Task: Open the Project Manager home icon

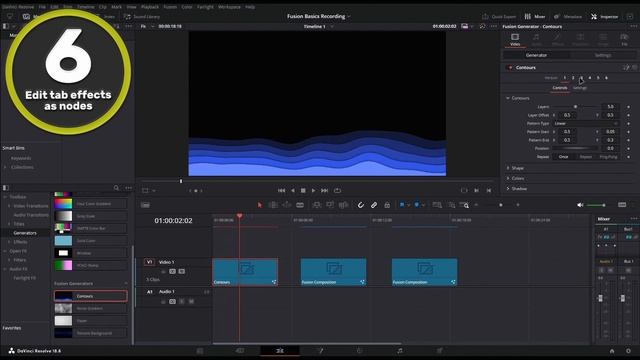Action: pos(612,351)
